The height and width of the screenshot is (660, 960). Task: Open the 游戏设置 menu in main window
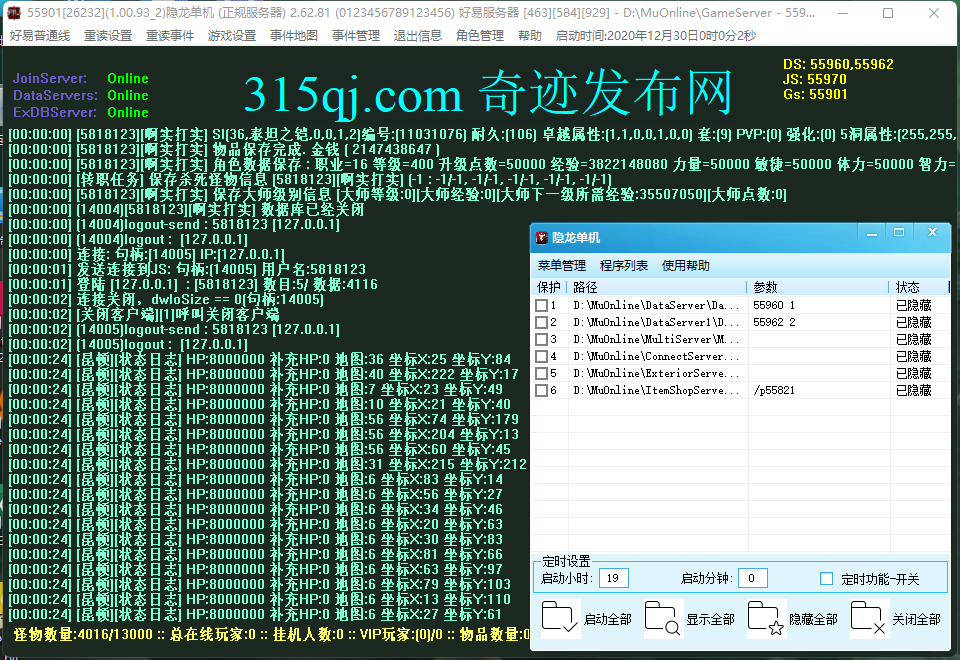(231, 35)
